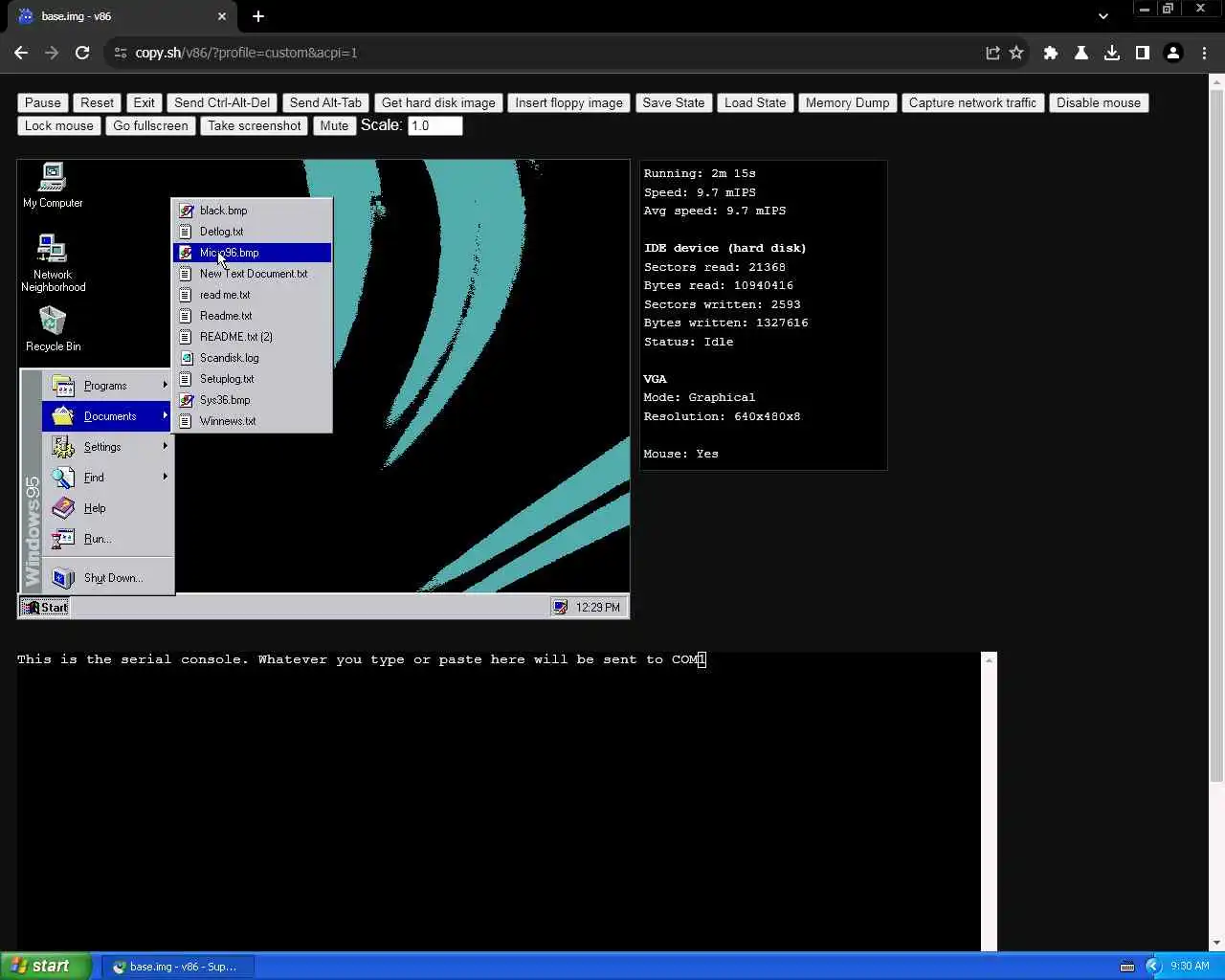Click the Documents submenu arrow
This screenshot has height=980, width=1225.
166,415
